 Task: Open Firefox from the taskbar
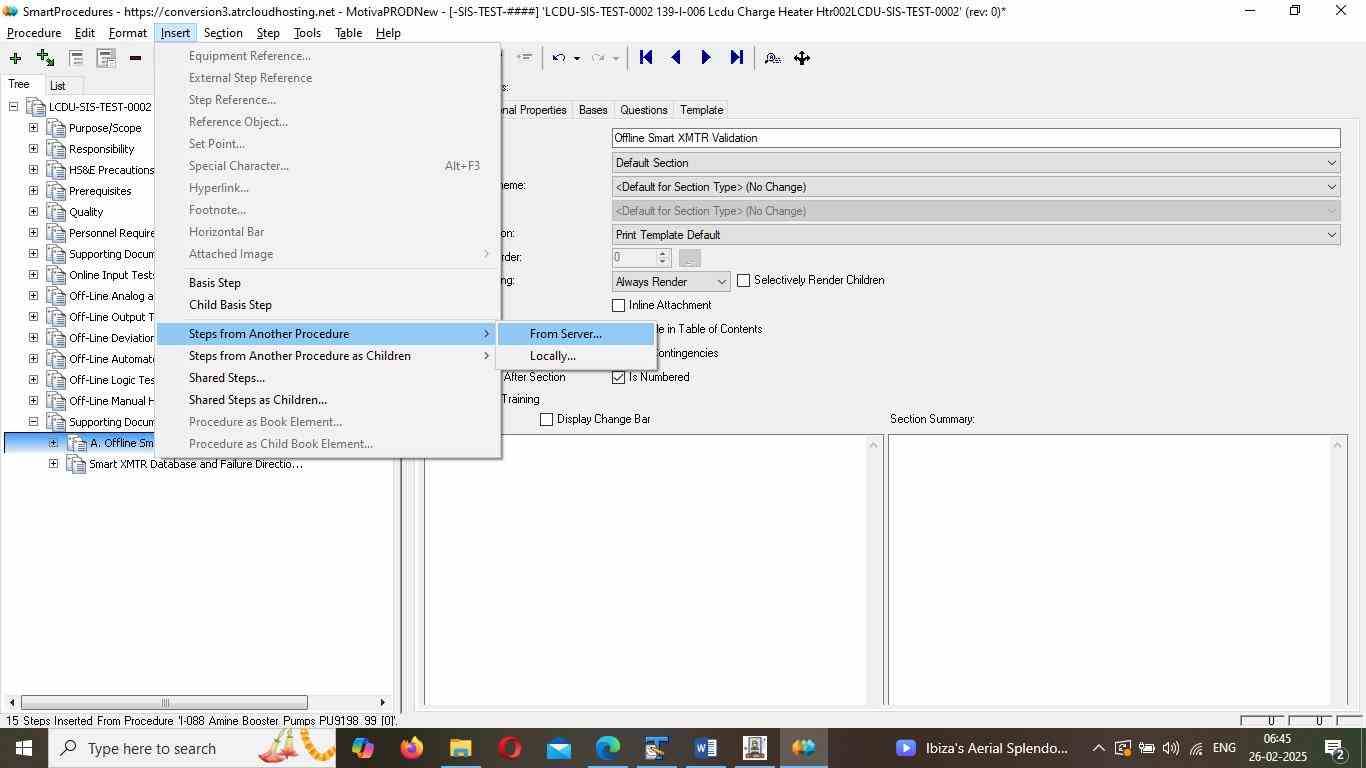click(411, 748)
